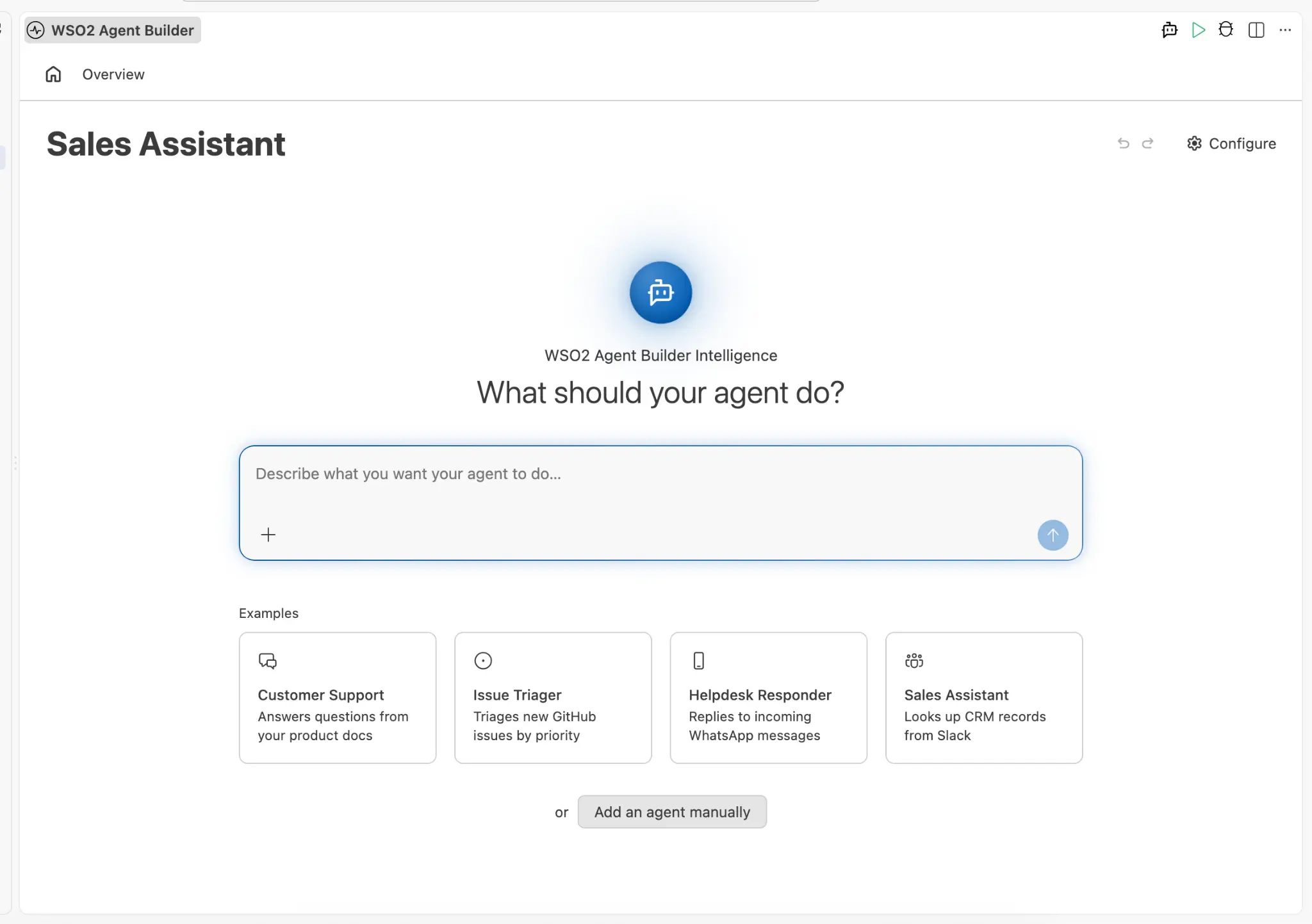Select the WSO2 Agent Builder tab
This screenshot has width=1312, height=924.
point(112,30)
